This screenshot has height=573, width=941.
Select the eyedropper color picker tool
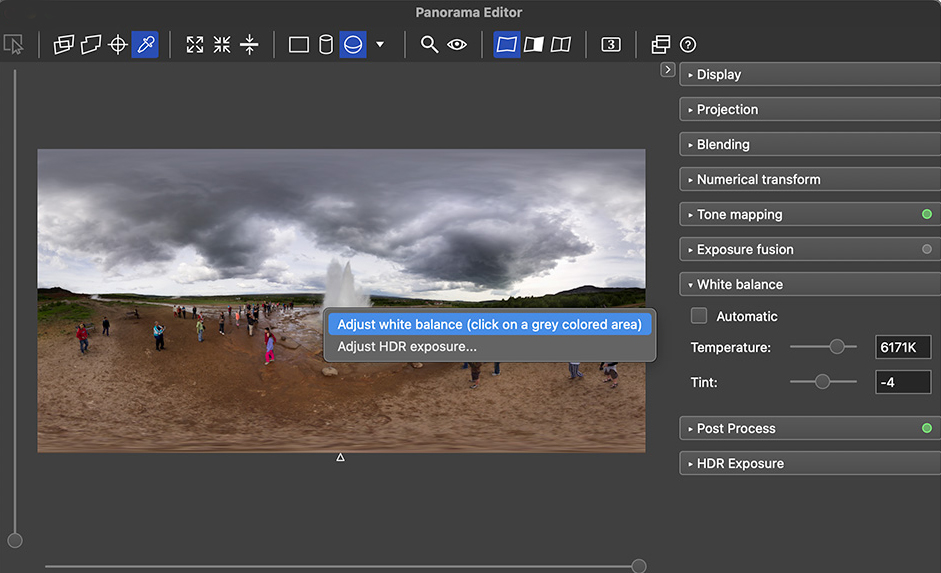(x=145, y=45)
